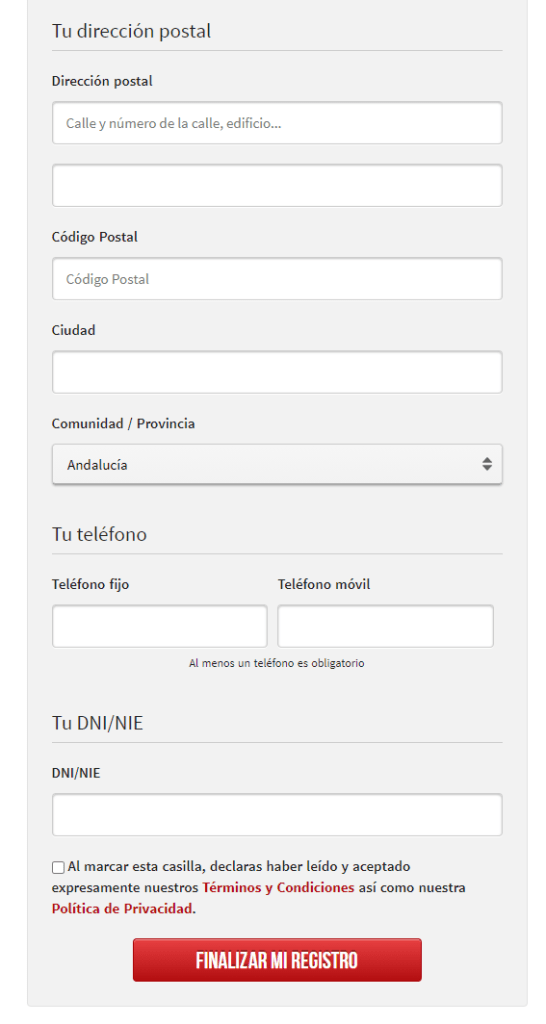Focus the DNI/NIE input field
This screenshot has height=1024, width=546.
click(x=277, y=814)
